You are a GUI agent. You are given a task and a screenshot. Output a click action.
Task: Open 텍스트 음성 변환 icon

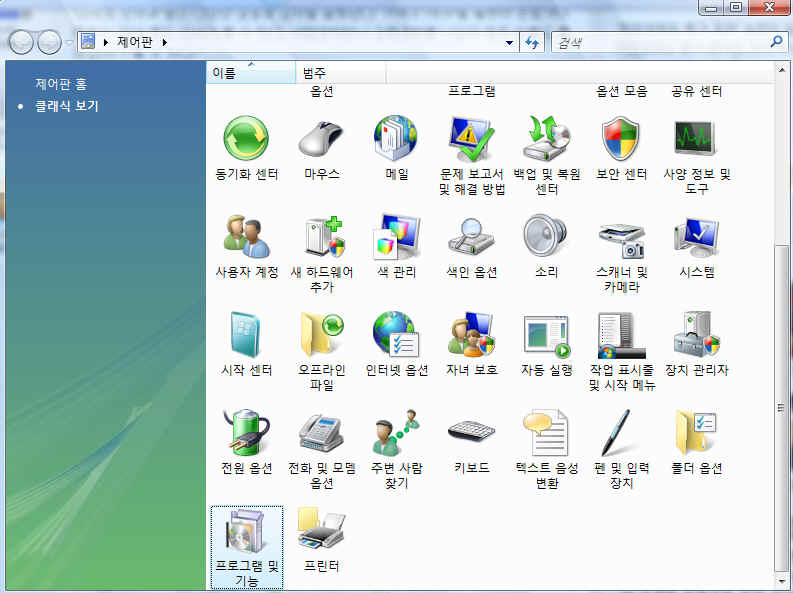[x=547, y=433]
